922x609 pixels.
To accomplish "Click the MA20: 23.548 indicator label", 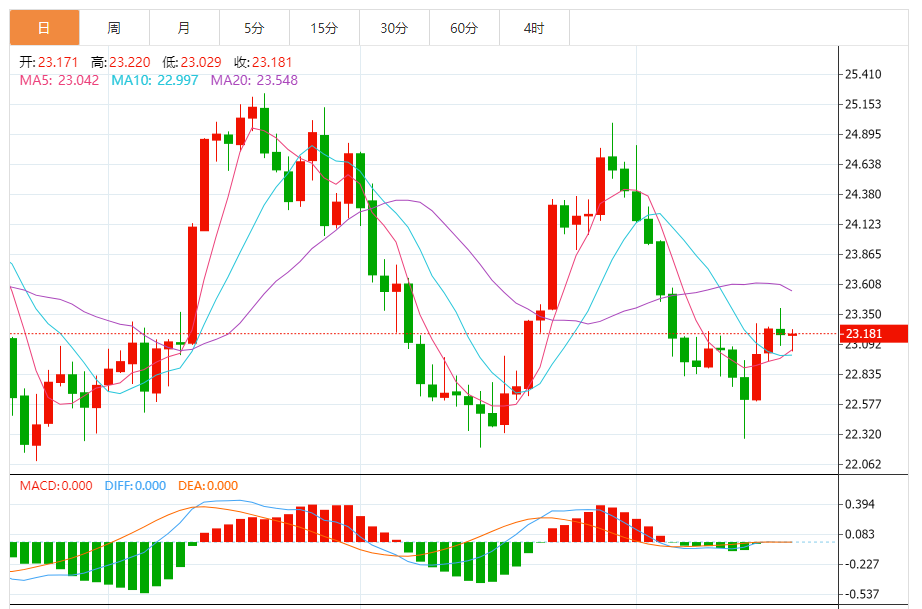I will point(254,80).
